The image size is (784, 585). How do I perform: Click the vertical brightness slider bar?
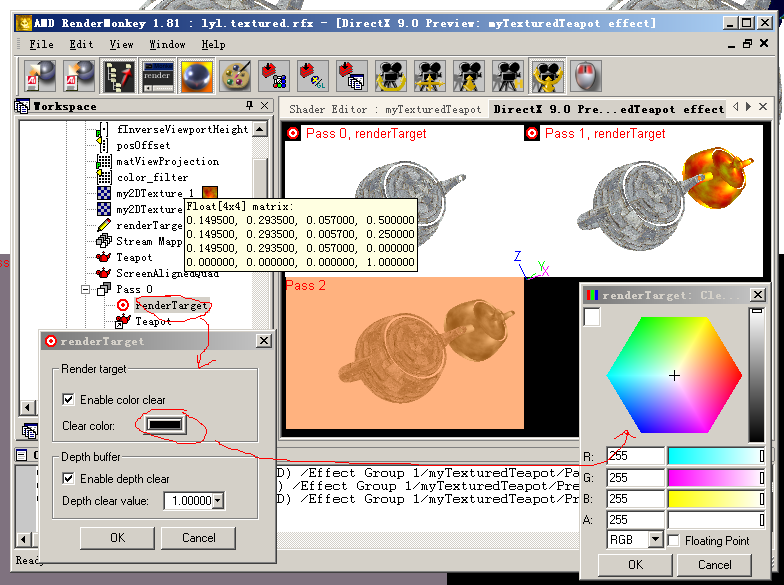[x=757, y=375]
